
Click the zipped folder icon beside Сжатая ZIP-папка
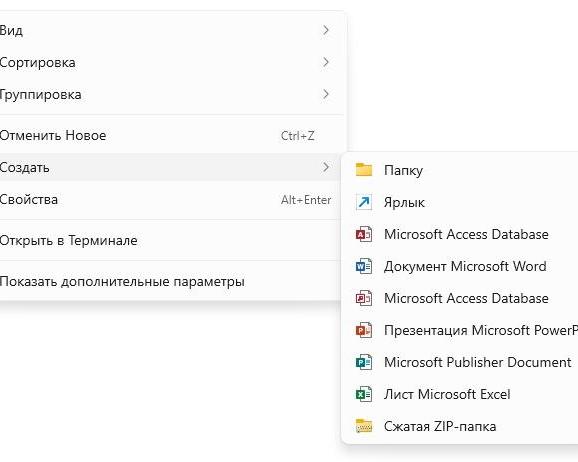(364, 426)
